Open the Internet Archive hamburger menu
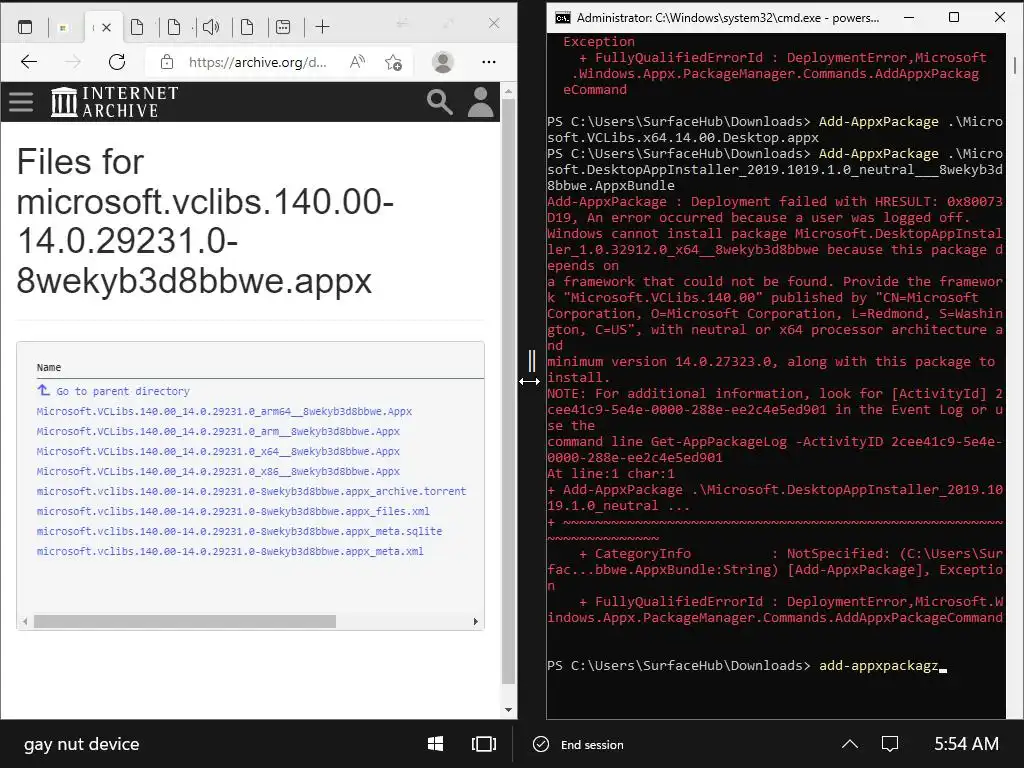Image resolution: width=1024 pixels, height=768 pixels. tap(21, 102)
